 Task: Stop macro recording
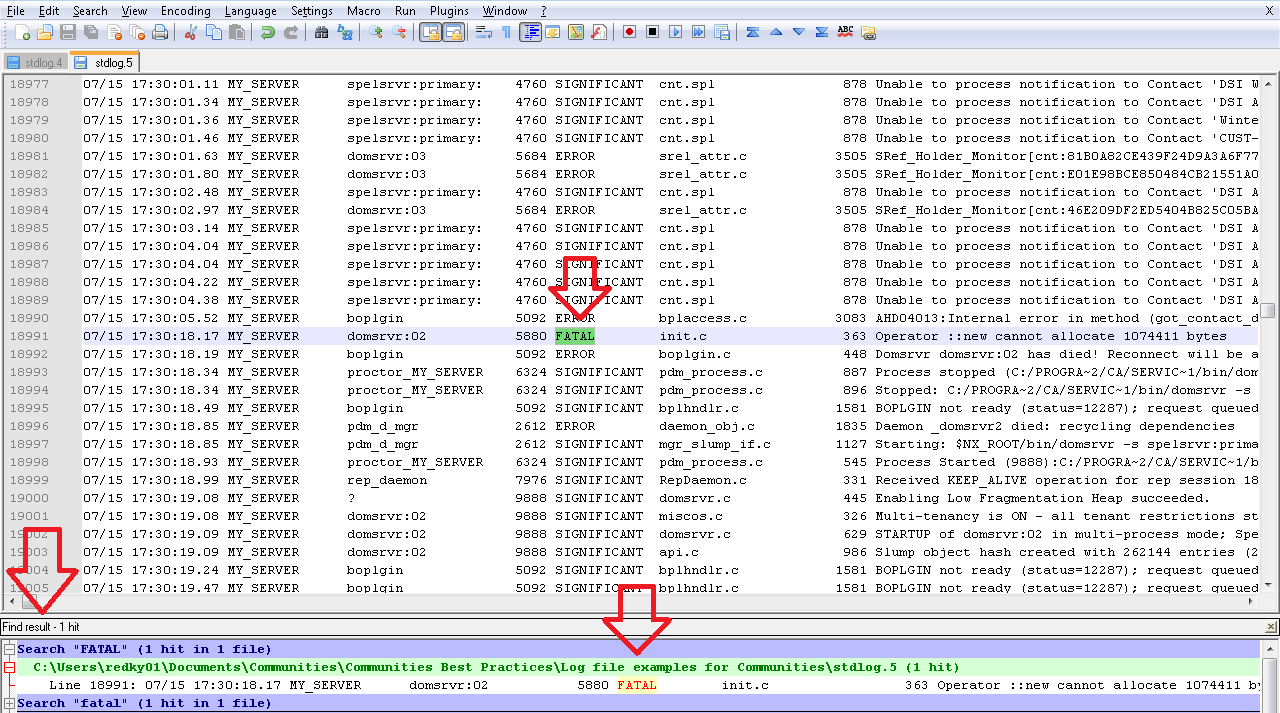652,32
